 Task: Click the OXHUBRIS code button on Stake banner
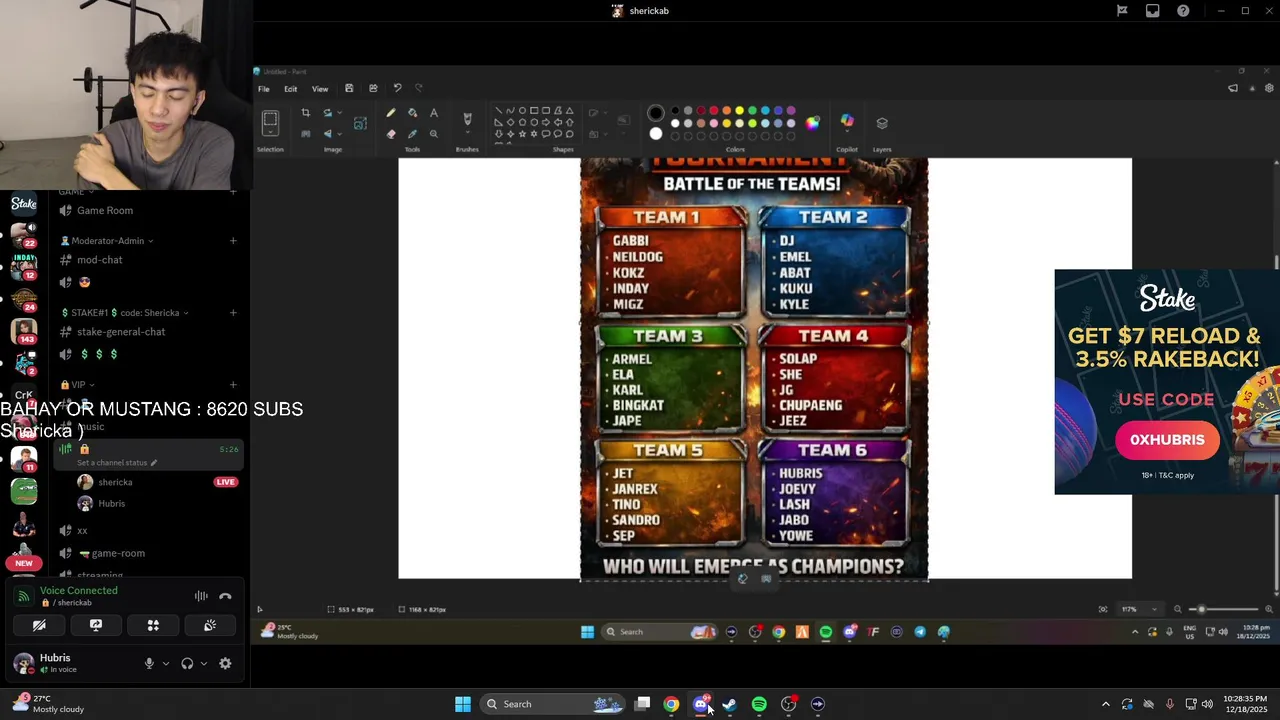[1167, 440]
